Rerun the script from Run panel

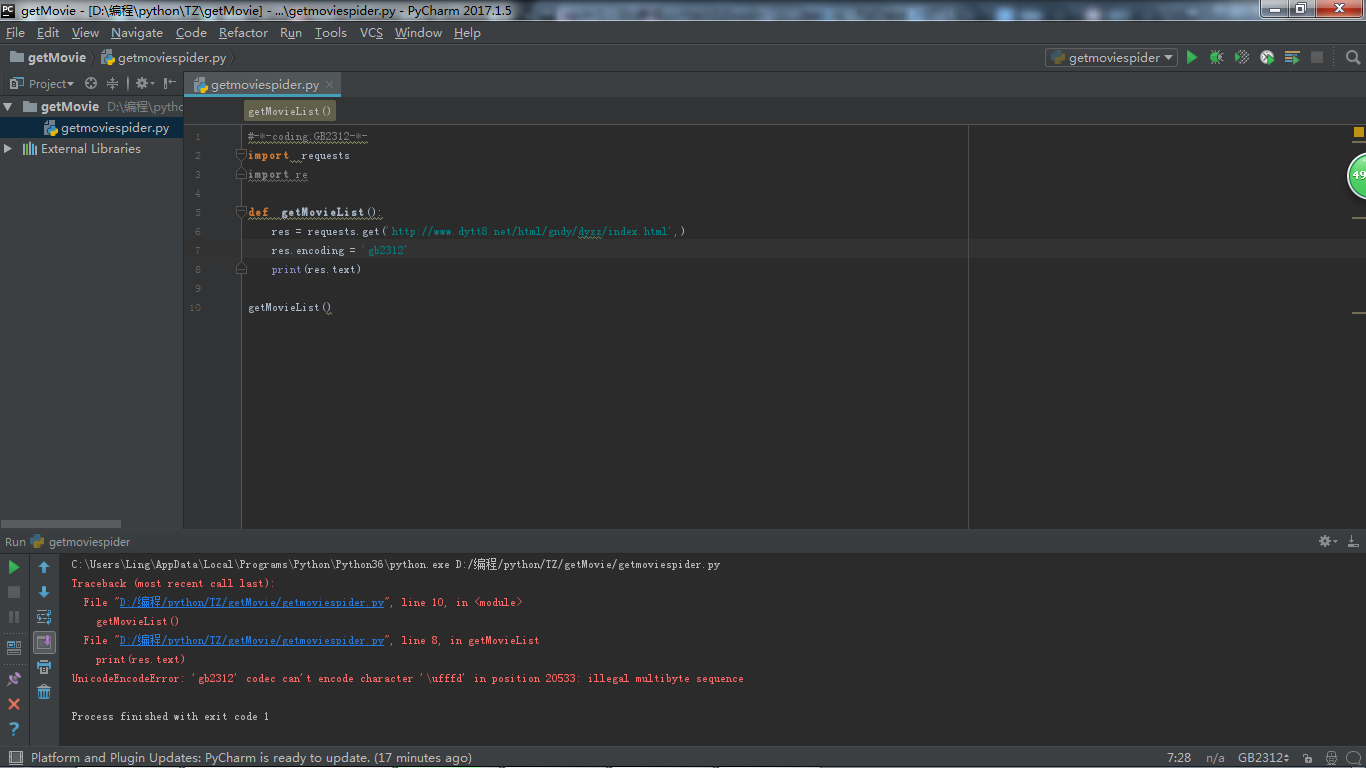pyautogui.click(x=14, y=567)
